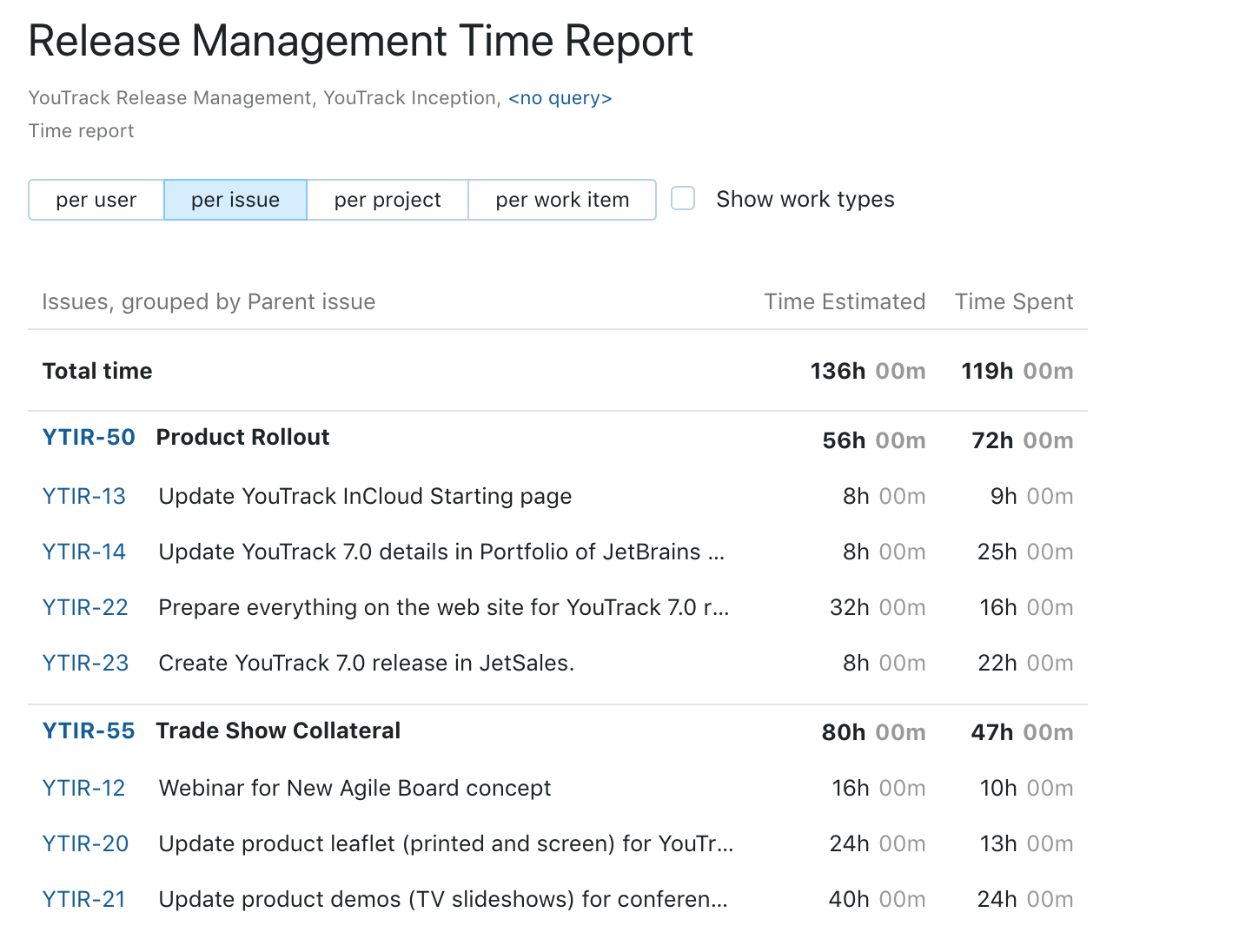Image resolution: width=1239 pixels, height=952 pixels.
Task: Open issue YTIR-22 link
Action: 85,607
